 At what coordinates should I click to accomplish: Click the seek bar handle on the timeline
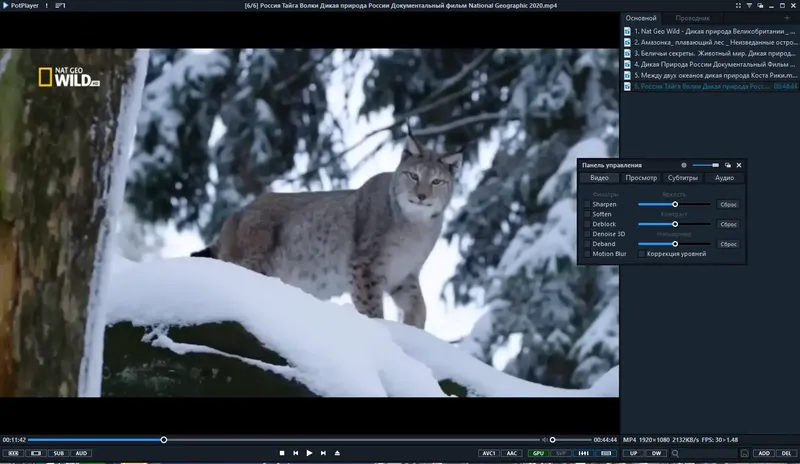click(x=164, y=439)
